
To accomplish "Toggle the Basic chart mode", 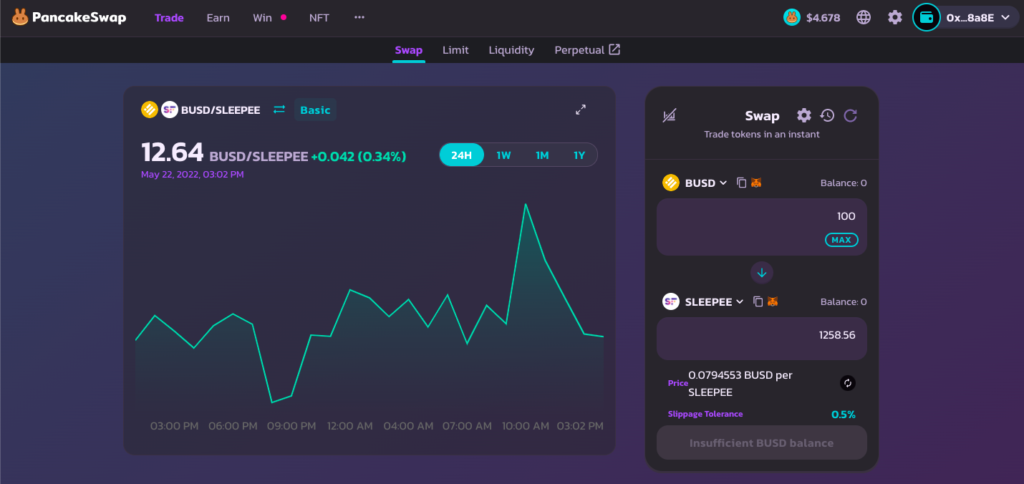I will coord(315,110).
